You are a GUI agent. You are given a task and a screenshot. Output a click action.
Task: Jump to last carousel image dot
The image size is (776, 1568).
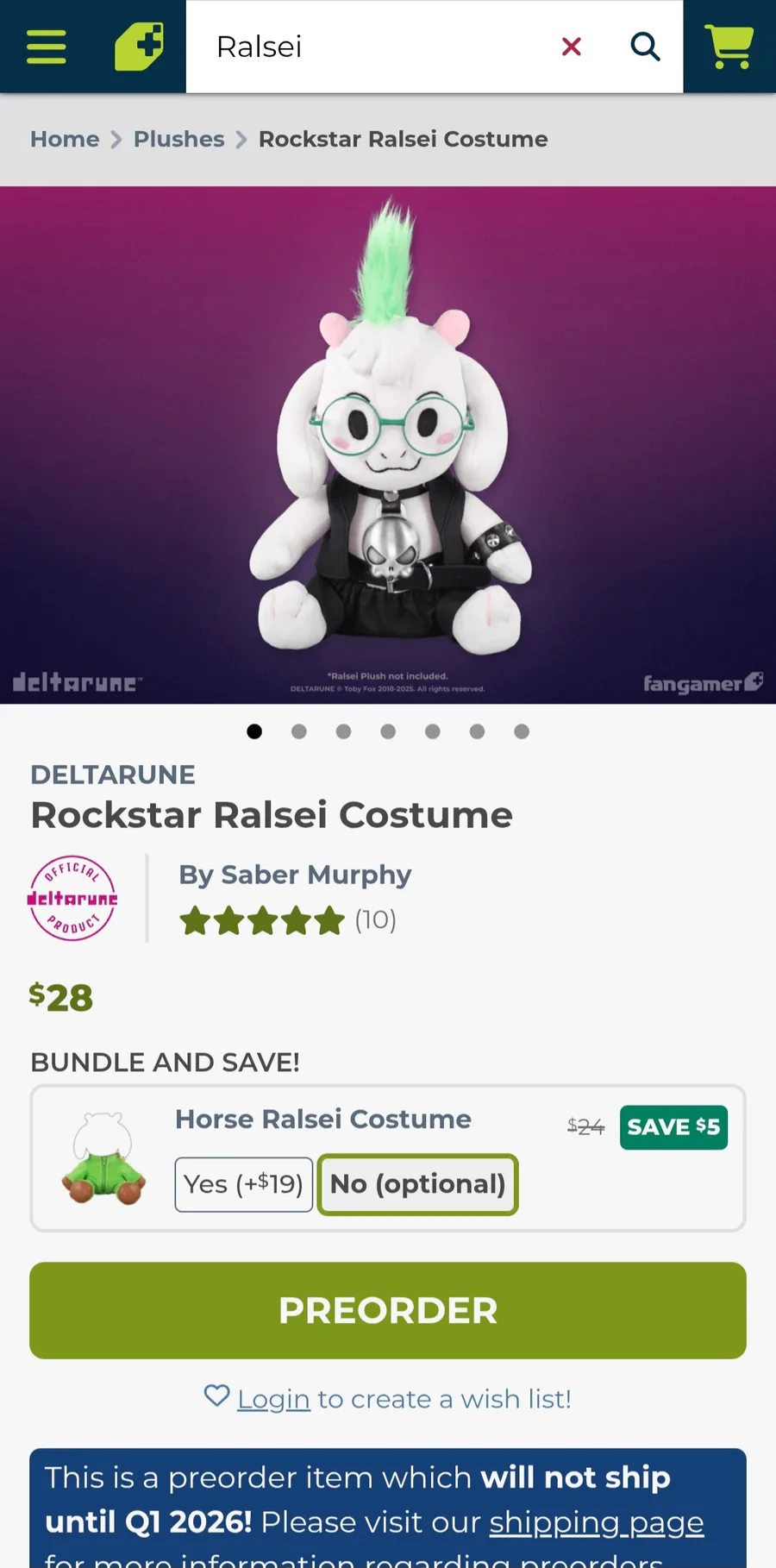tap(522, 731)
